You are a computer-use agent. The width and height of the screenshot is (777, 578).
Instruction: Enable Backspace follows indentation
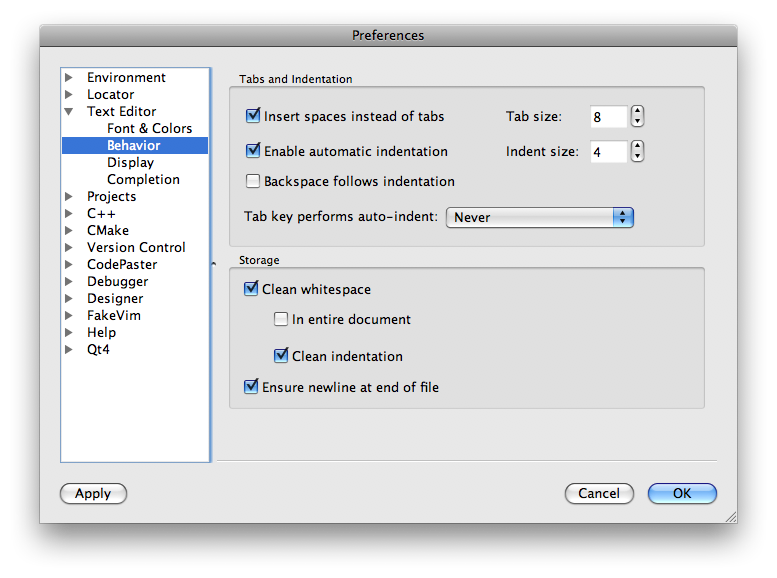[x=253, y=182]
